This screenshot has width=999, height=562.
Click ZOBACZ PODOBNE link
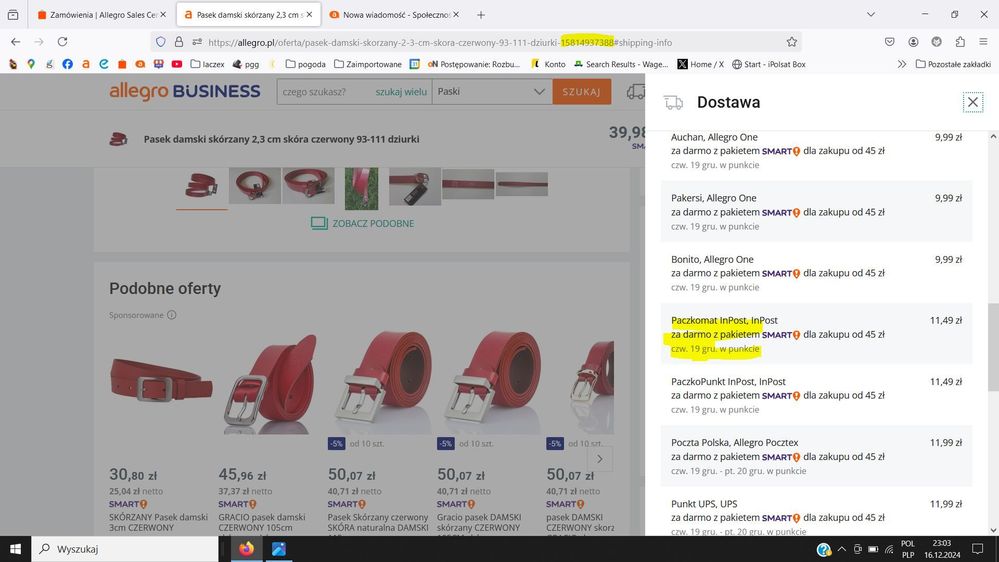click(363, 223)
